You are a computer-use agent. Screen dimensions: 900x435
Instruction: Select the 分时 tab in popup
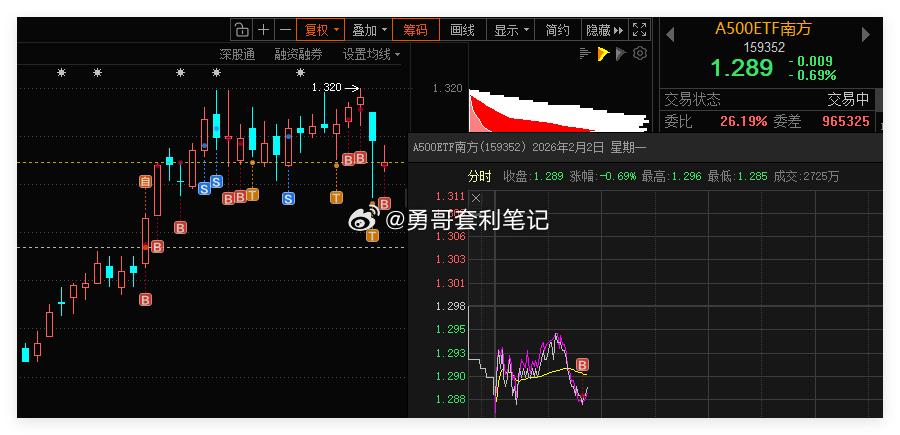coord(480,176)
